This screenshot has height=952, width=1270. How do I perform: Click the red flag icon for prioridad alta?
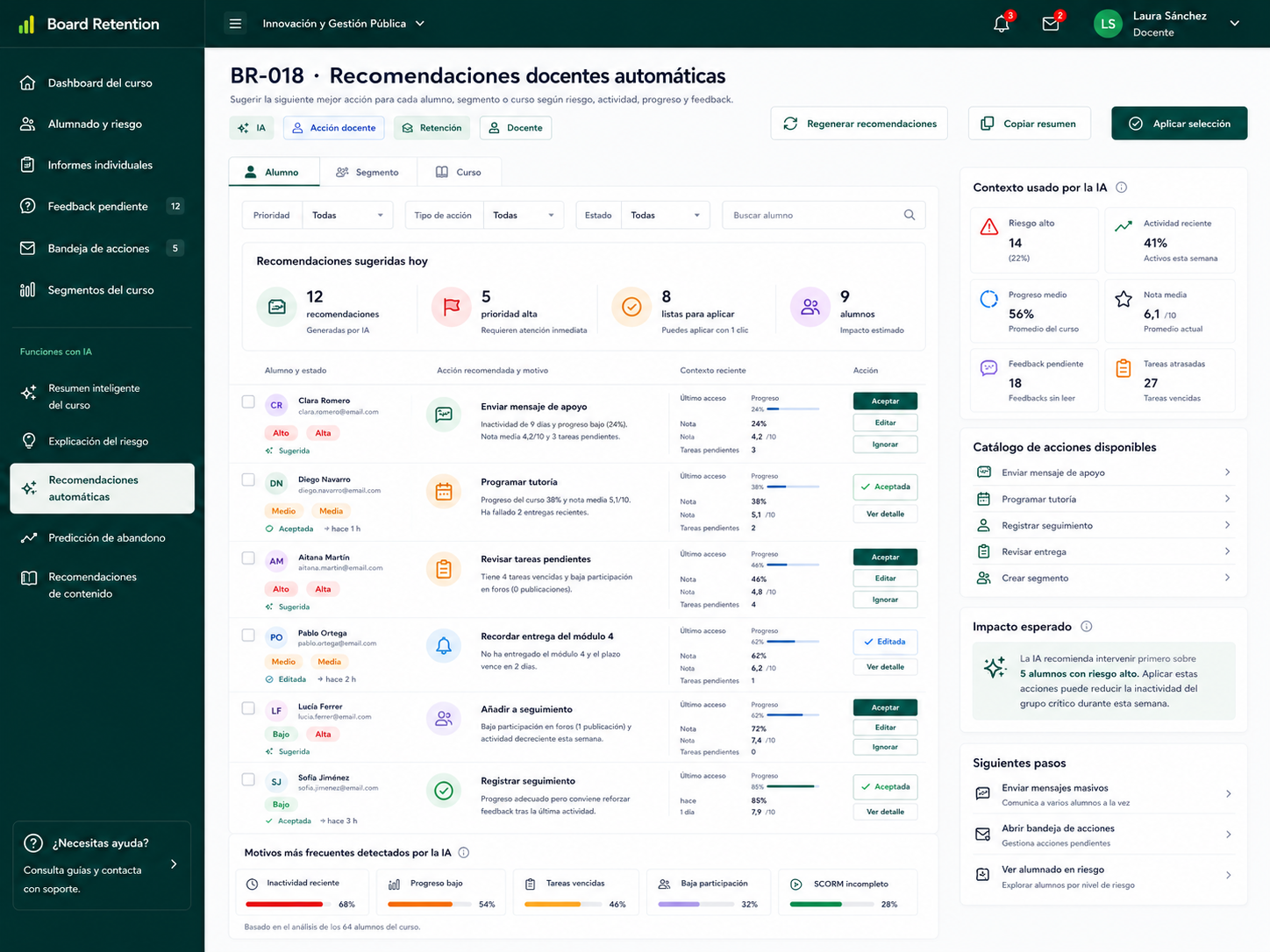pos(452,307)
